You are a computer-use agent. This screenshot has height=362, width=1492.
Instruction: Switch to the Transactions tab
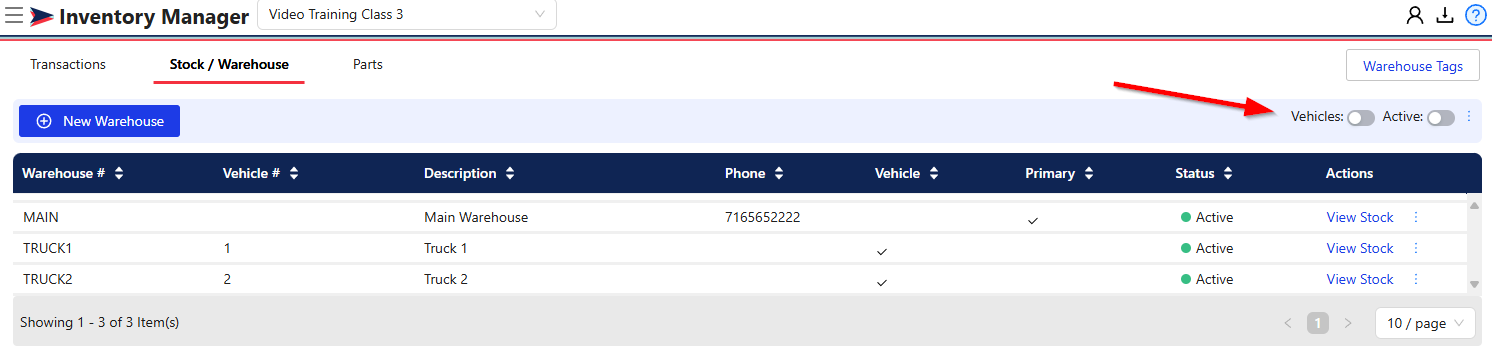click(x=68, y=64)
